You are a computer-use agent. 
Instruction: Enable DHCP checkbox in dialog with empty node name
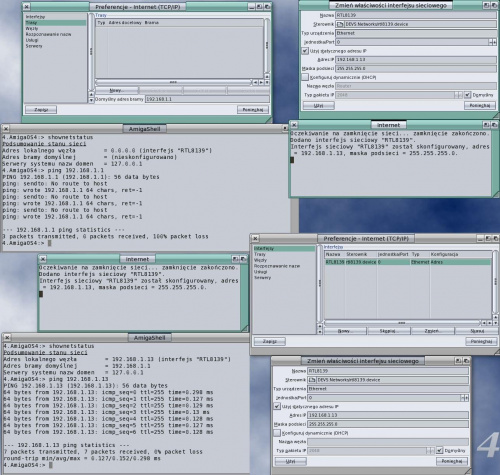pyautogui.click(x=277, y=433)
